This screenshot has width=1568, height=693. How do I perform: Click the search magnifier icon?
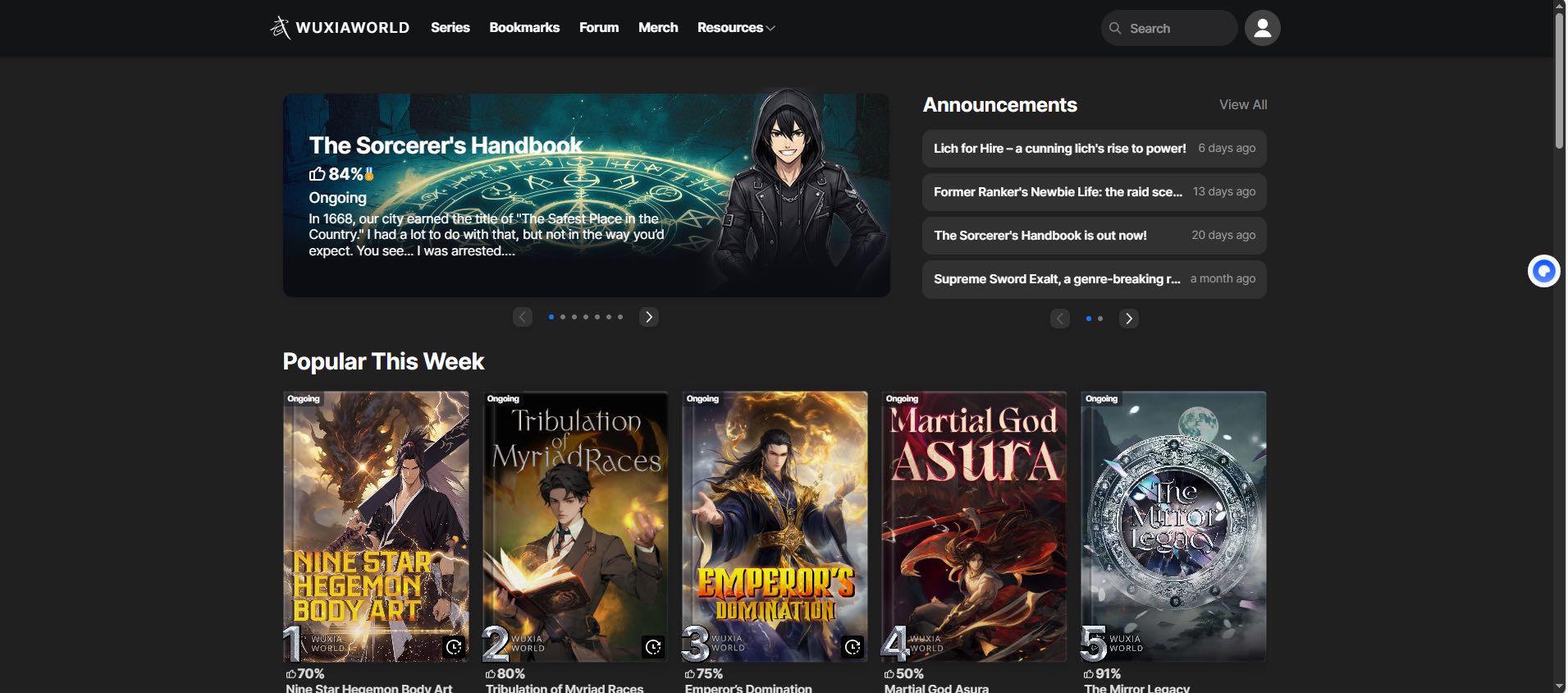point(1115,28)
